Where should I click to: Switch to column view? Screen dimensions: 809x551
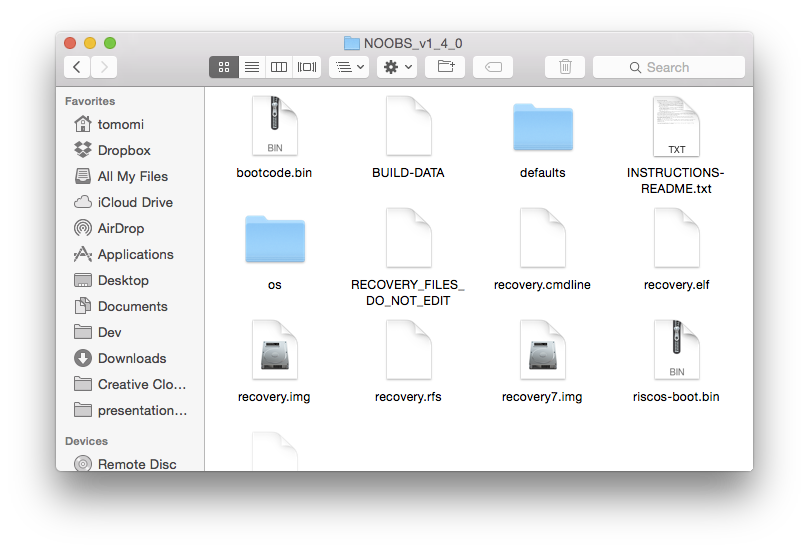click(279, 67)
